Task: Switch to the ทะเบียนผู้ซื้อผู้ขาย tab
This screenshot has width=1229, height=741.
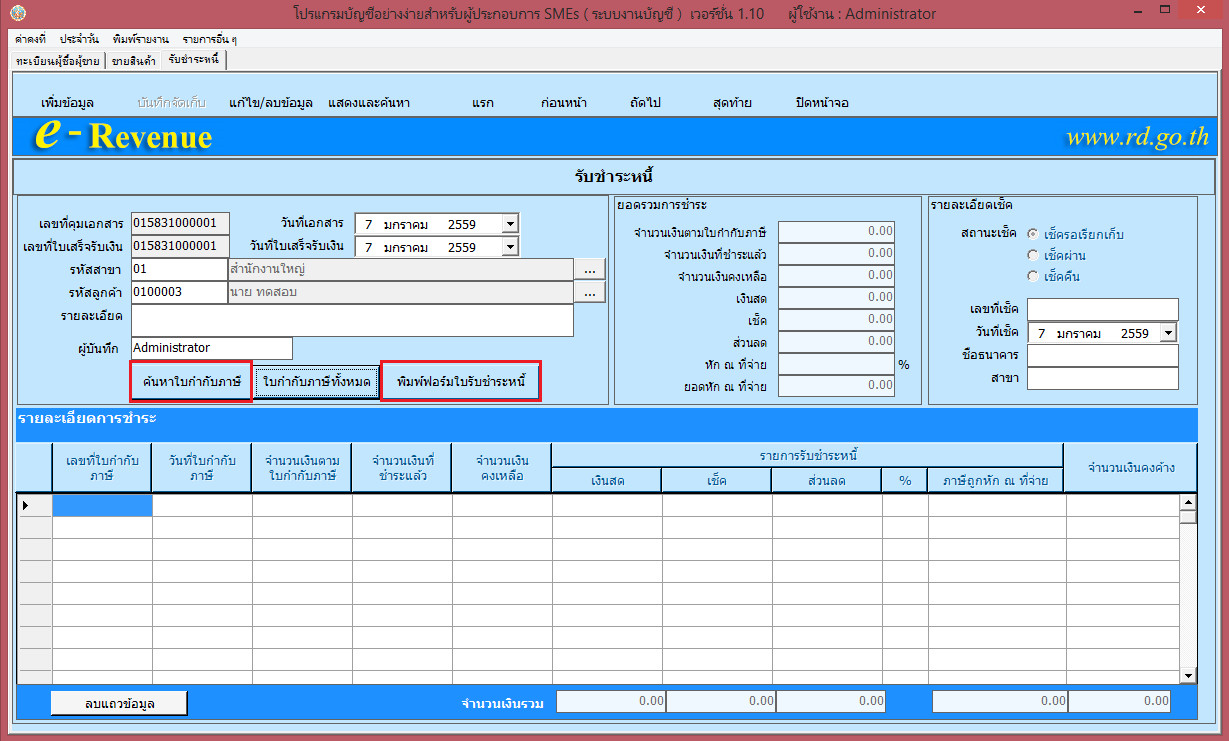Action: 58,61
